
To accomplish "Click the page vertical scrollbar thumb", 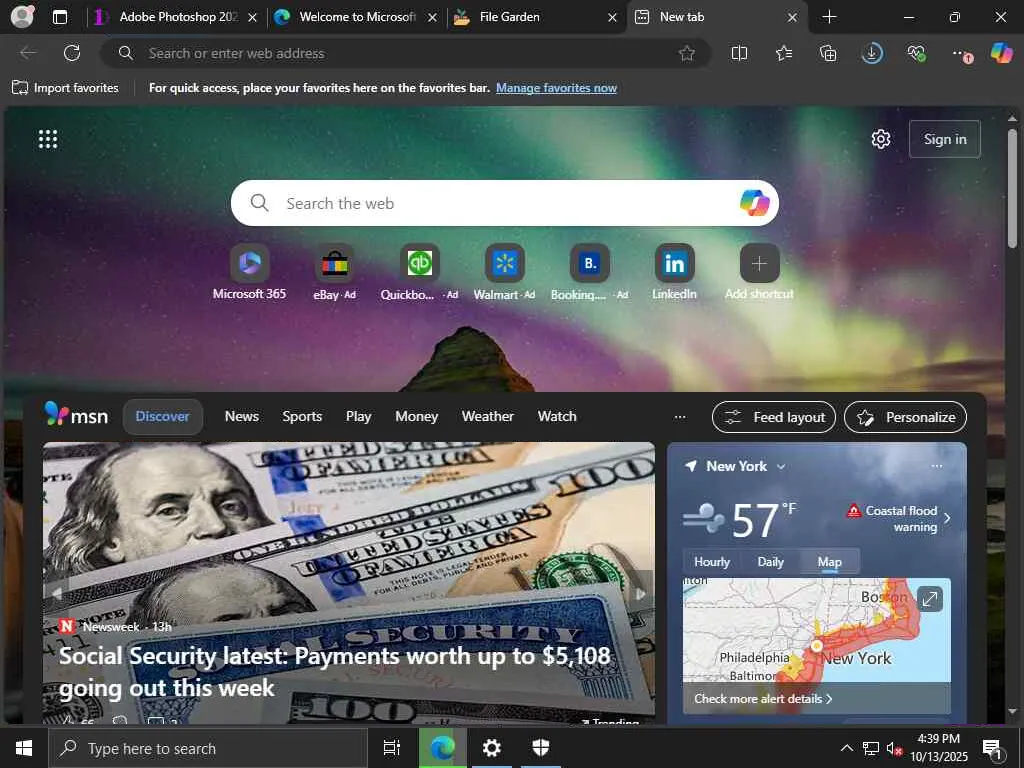I will click(1012, 189).
